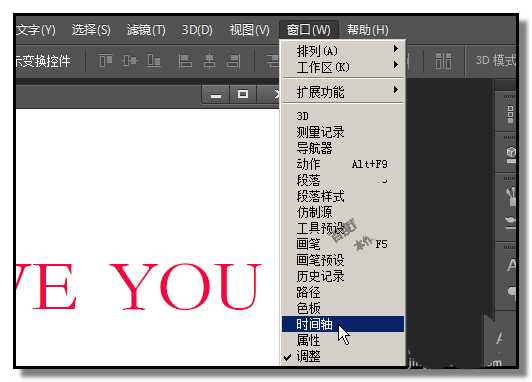Click align top edges icon
Image resolution: width=532 pixels, height=382 pixels.
pyautogui.click(x=105, y=62)
